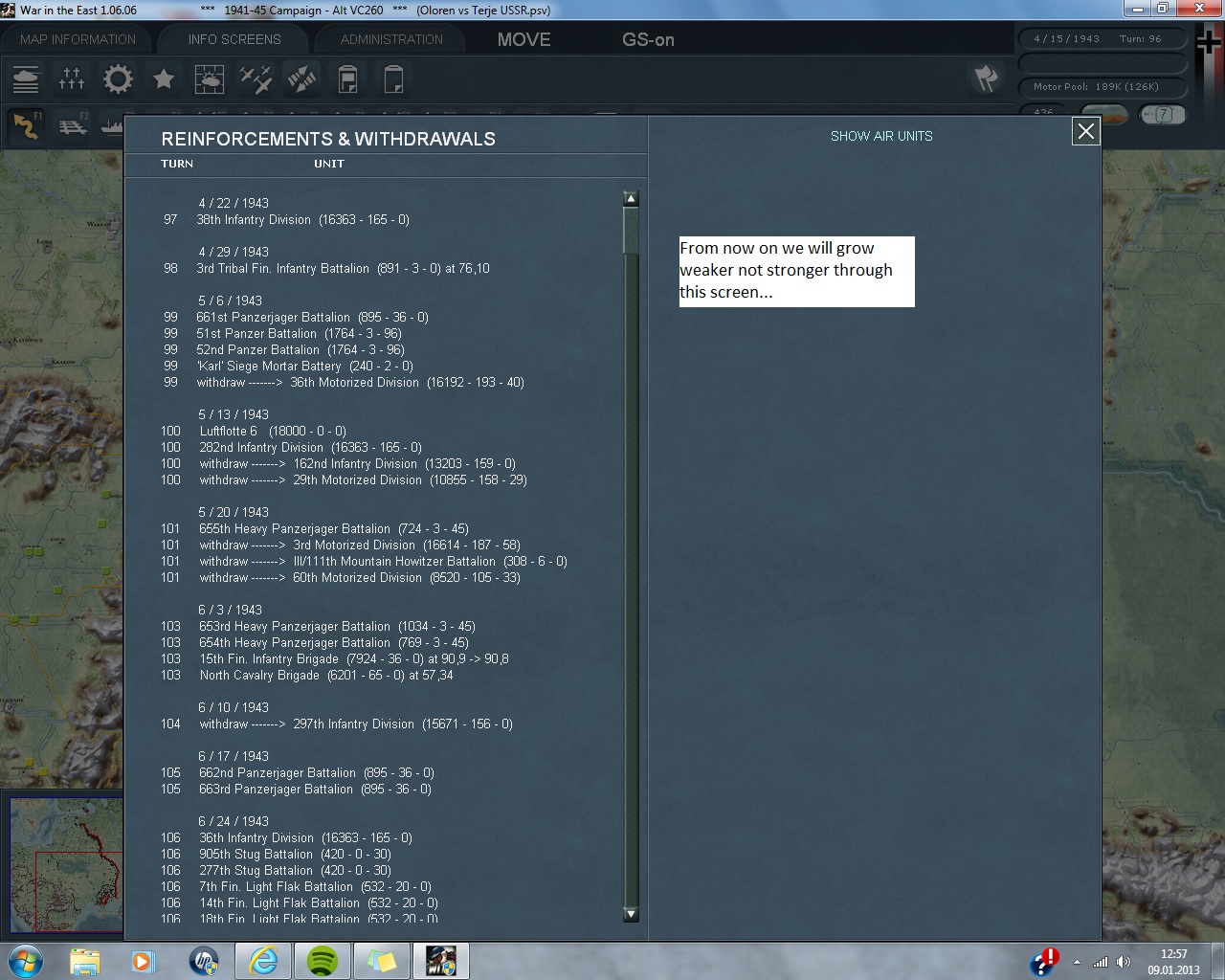The height and width of the screenshot is (980, 1225).
Task: Open Sticky Notes from the taskbar
Action: coord(381,960)
